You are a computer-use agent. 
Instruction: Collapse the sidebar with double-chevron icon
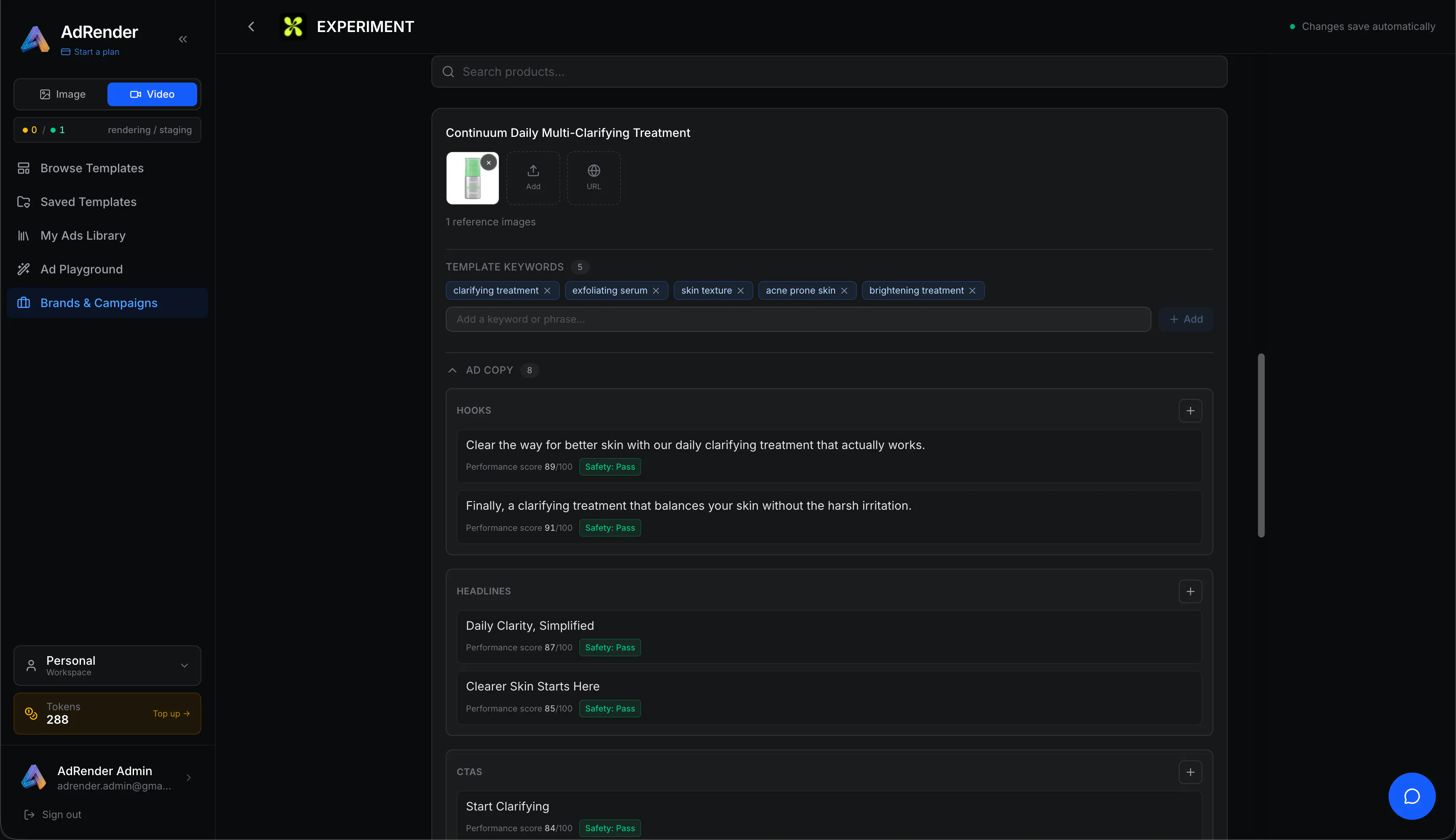tap(183, 39)
